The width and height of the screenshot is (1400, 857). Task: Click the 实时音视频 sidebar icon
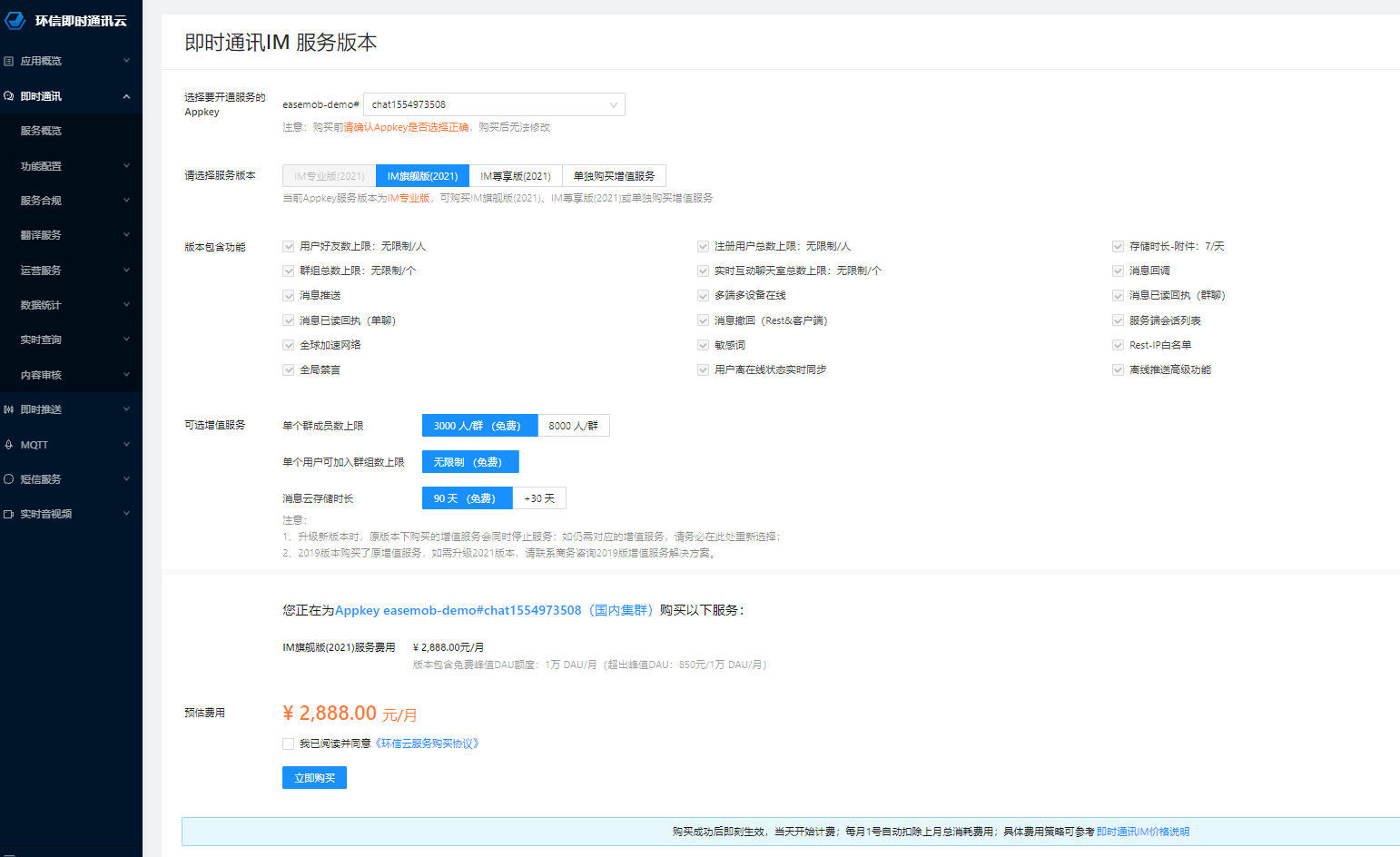click(9, 514)
